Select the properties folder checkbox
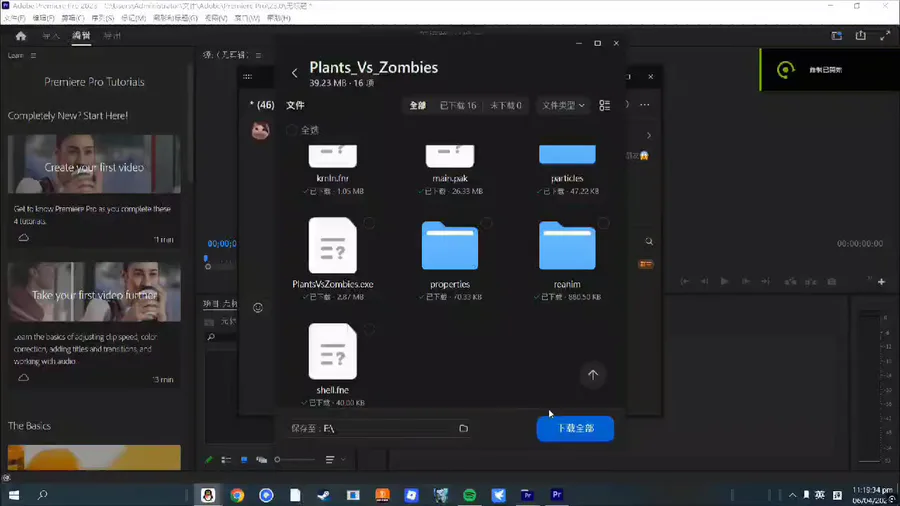900x506 pixels. click(486, 223)
